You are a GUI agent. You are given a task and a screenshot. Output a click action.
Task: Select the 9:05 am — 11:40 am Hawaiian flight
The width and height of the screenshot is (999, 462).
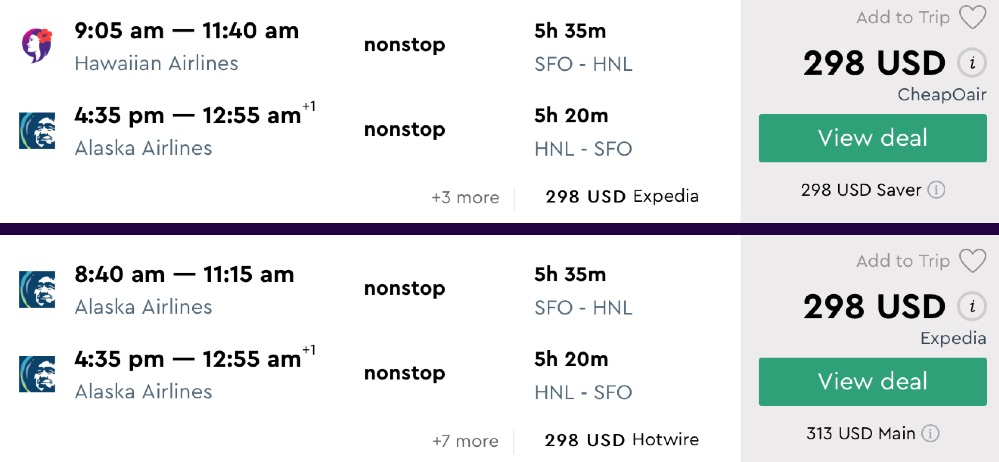[x=186, y=31]
